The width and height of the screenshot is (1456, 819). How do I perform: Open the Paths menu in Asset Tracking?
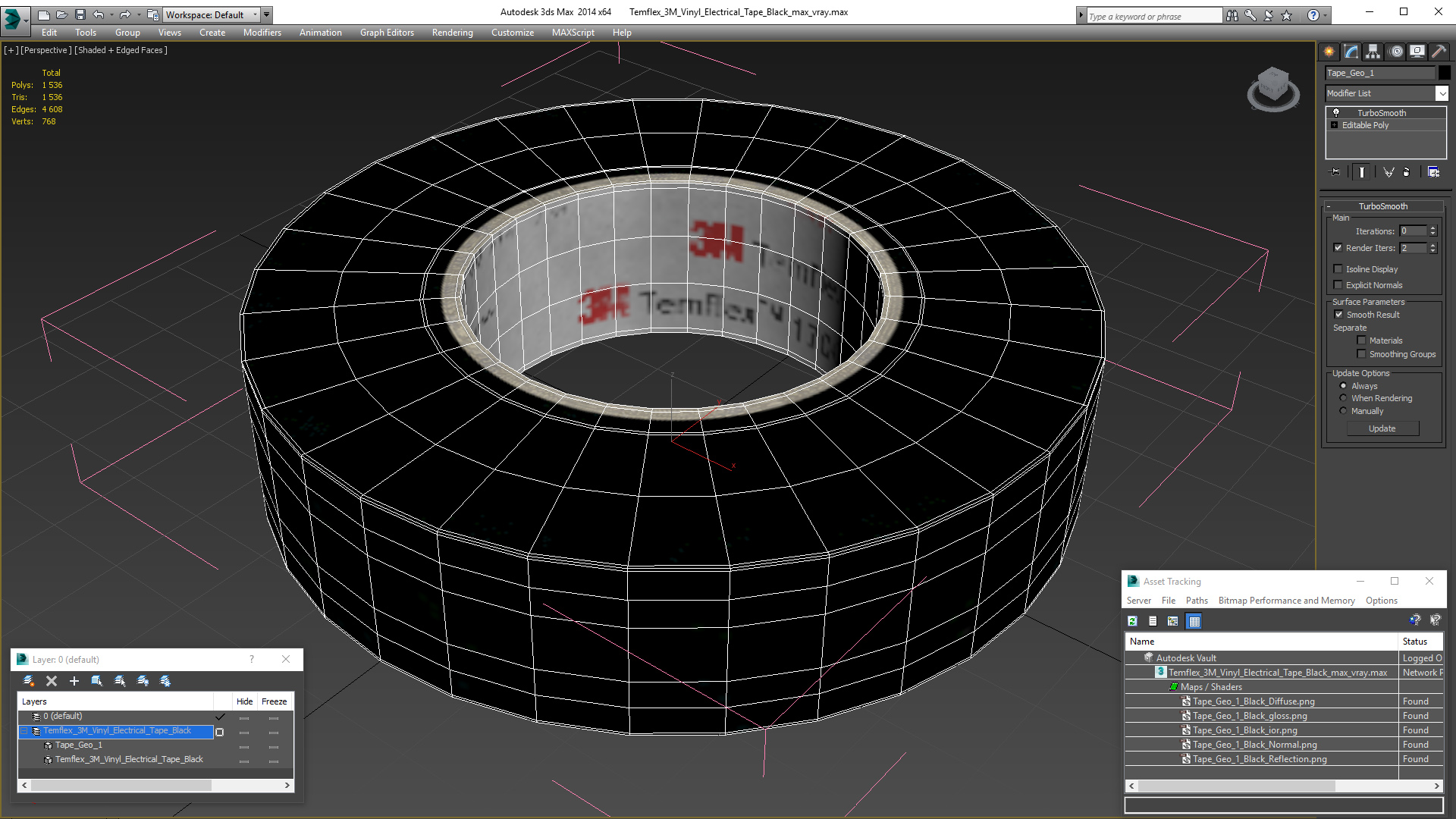click(1197, 601)
